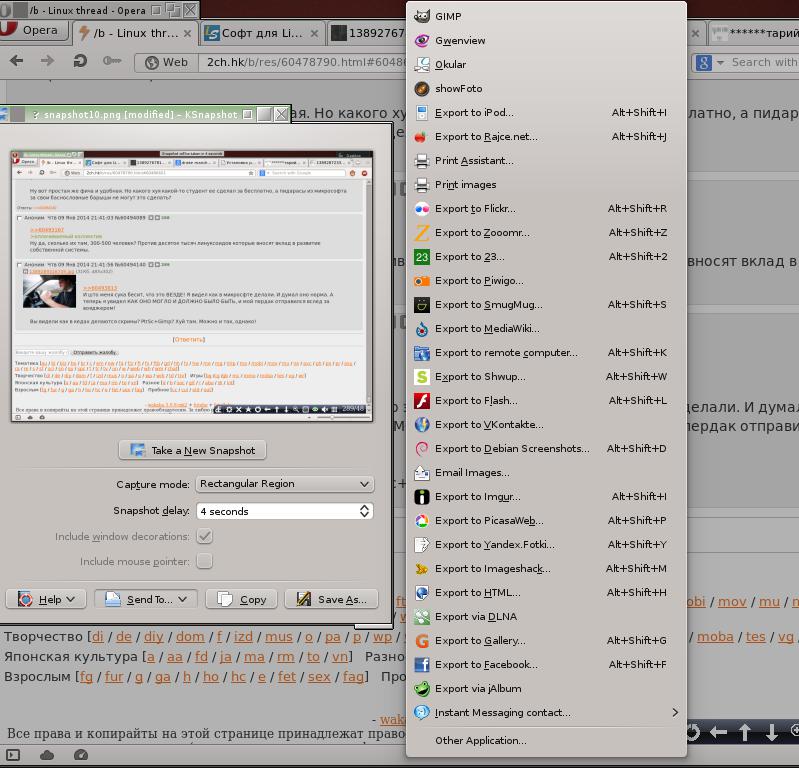Click the Email Images icon

(422, 472)
